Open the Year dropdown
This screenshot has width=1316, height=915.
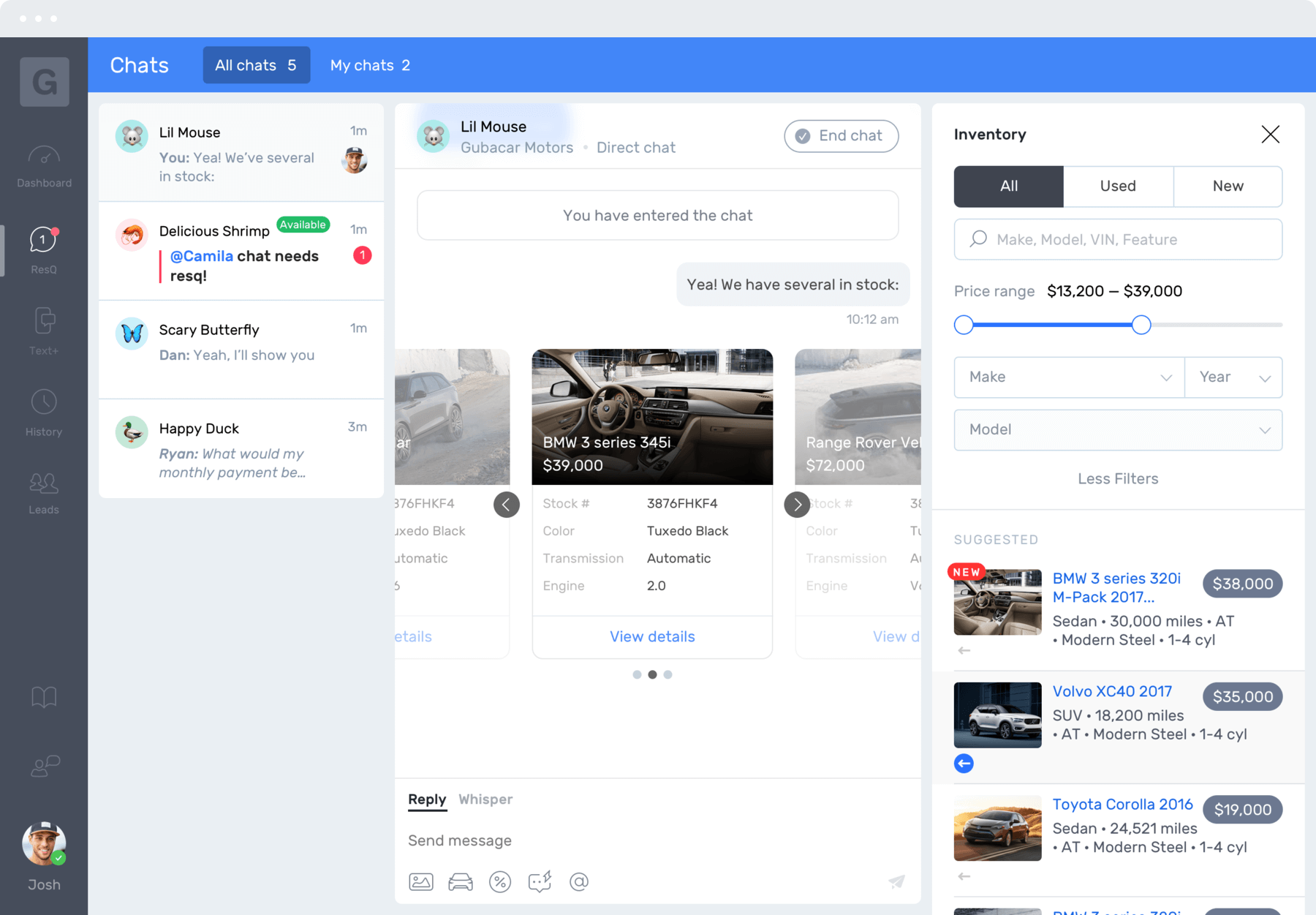pyautogui.click(x=1233, y=377)
